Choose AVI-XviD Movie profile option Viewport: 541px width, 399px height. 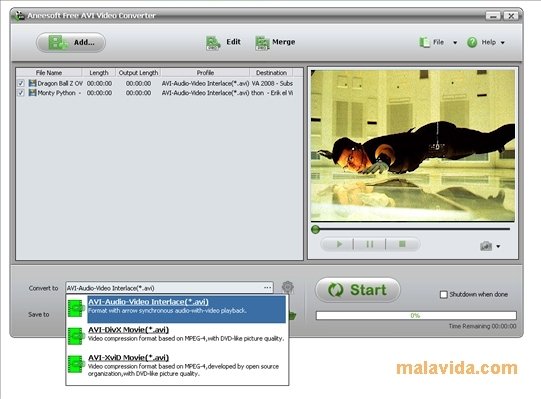point(177,366)
